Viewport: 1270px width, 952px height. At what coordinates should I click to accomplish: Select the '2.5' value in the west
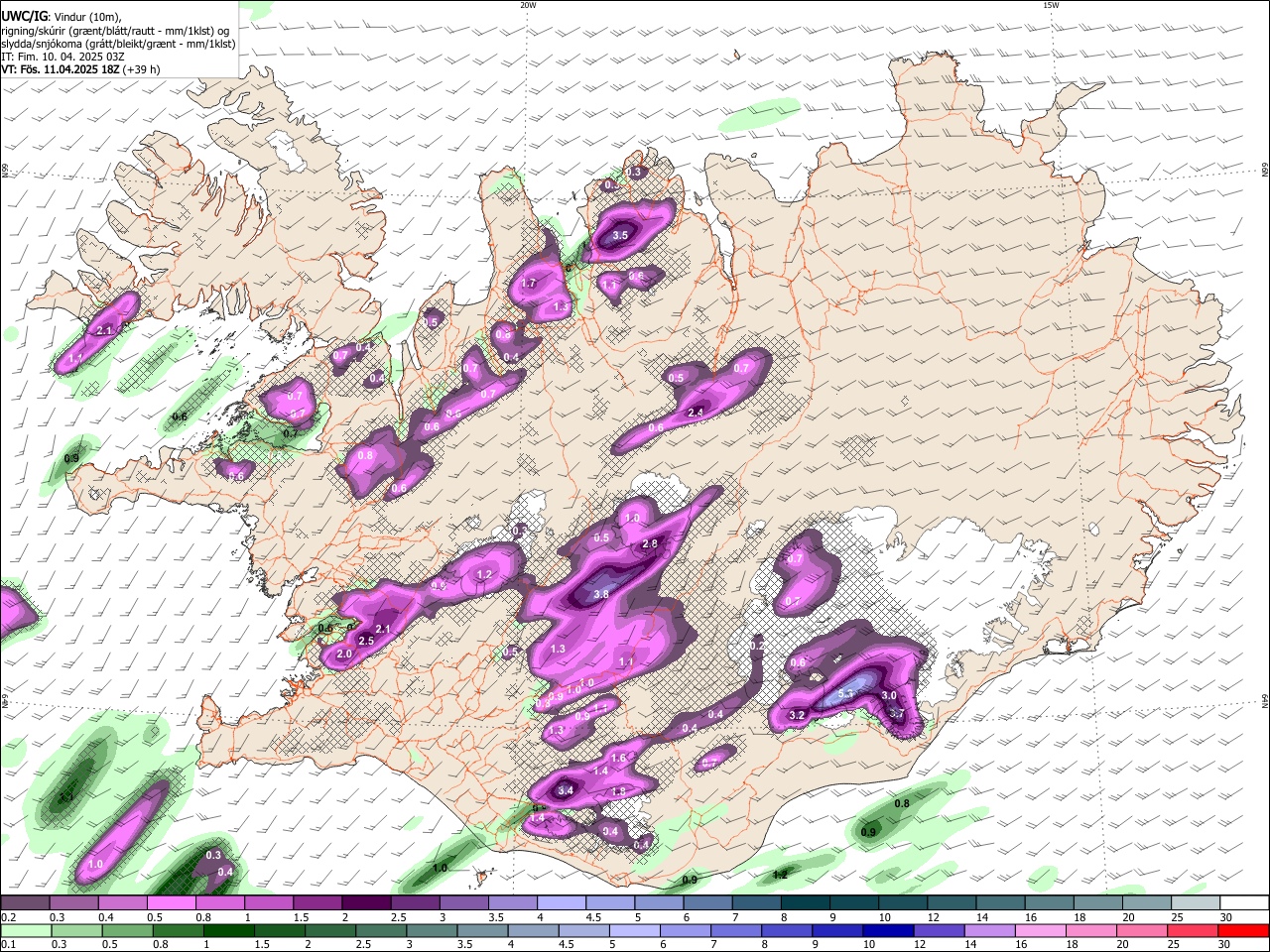tap(365, 641)
